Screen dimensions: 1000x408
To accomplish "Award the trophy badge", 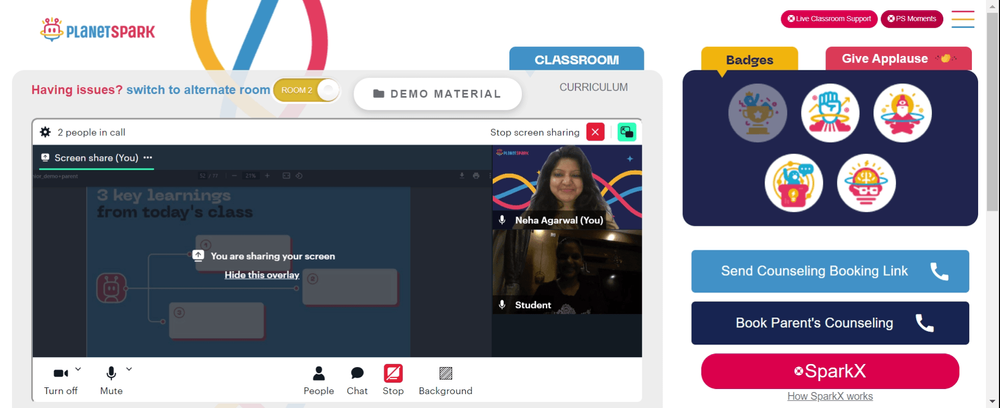I will 758,113.
